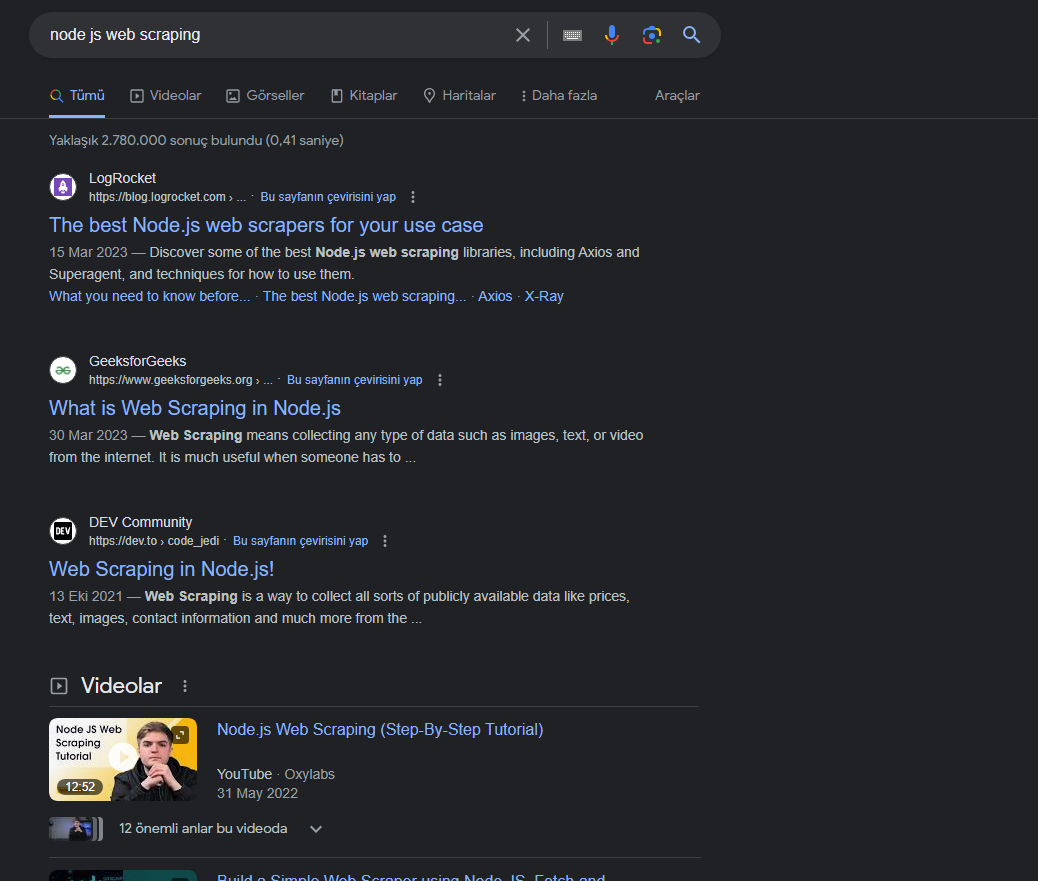Translate the DEV Community page link
The height and width of the screenshot is (881, 1038).
[x=301, y=541]
